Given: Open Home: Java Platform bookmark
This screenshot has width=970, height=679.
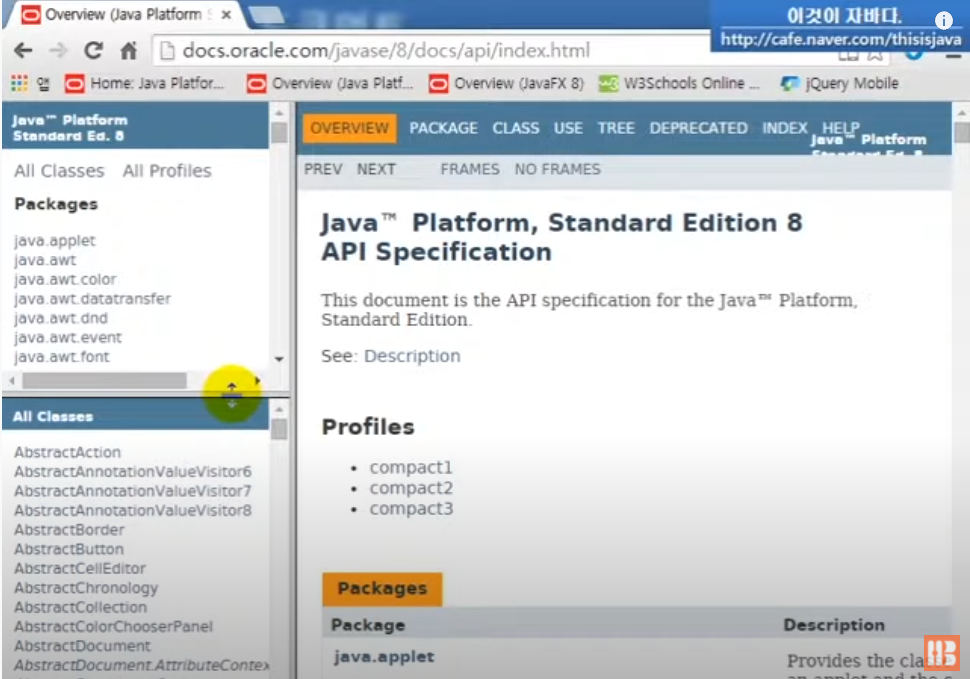Looking at the screenshot, I should pyautogui.click(x=145, y=83).
